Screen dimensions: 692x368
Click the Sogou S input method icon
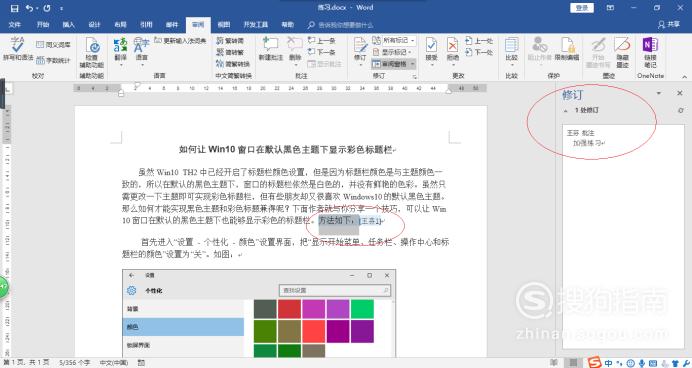tap(594, 363)
